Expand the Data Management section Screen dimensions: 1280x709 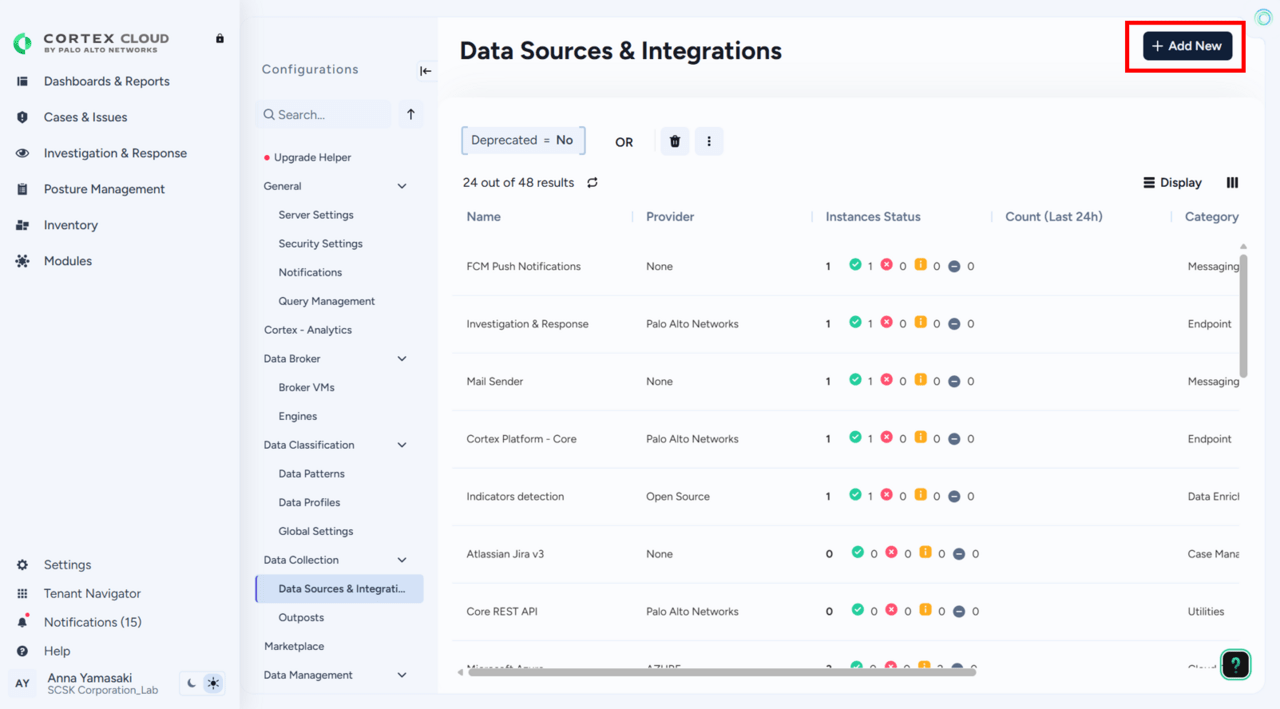(x=402, y=675)
